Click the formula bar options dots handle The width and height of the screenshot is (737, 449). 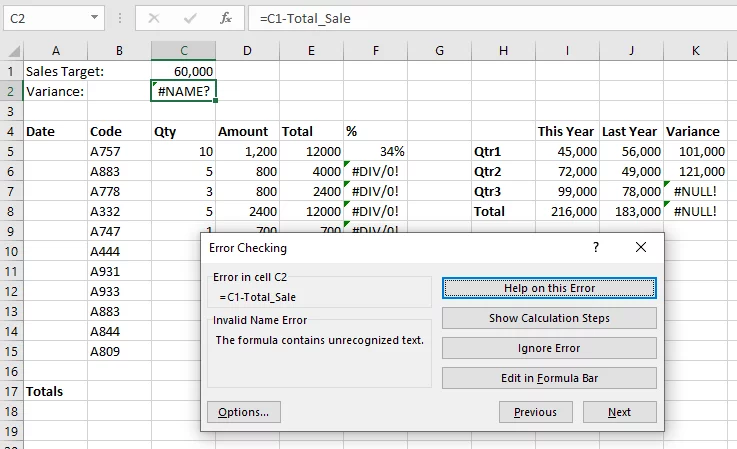click(120, 18)
